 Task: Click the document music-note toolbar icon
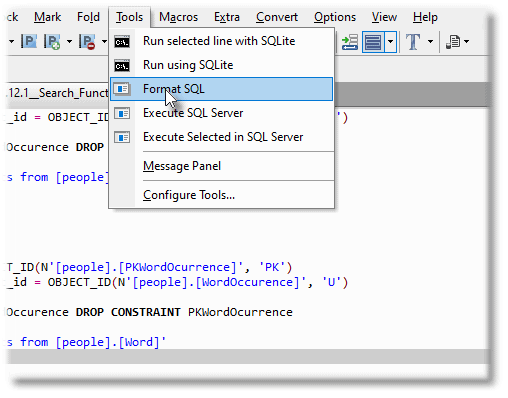click(453, 42)
